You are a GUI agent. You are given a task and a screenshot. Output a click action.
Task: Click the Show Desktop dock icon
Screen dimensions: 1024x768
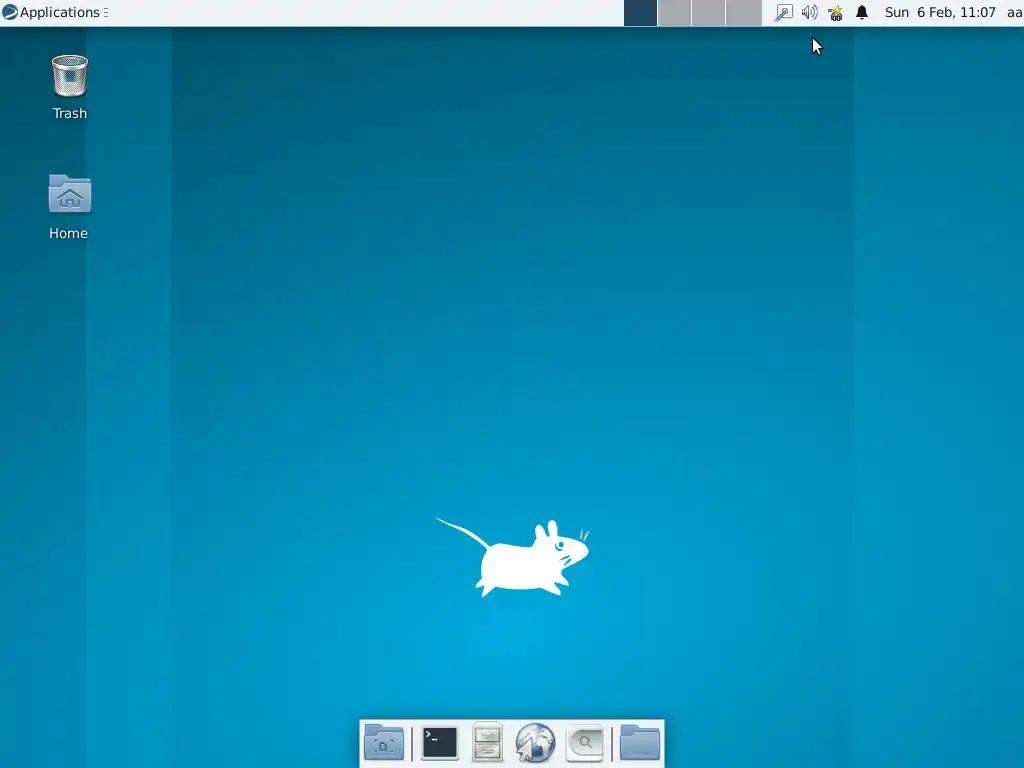click(384, 742)
